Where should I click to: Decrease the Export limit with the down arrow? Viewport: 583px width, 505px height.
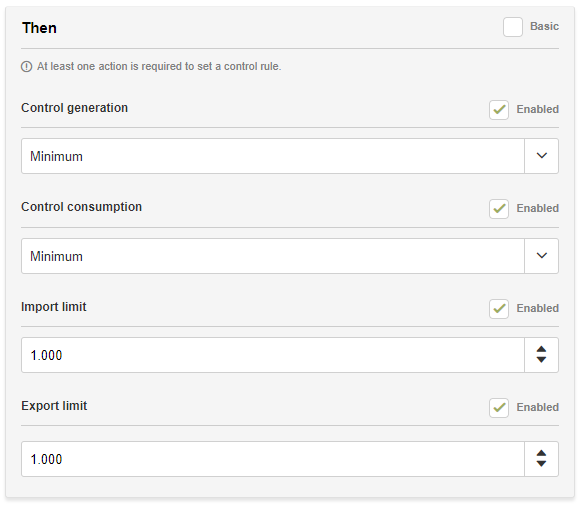(x=541, y=464)
